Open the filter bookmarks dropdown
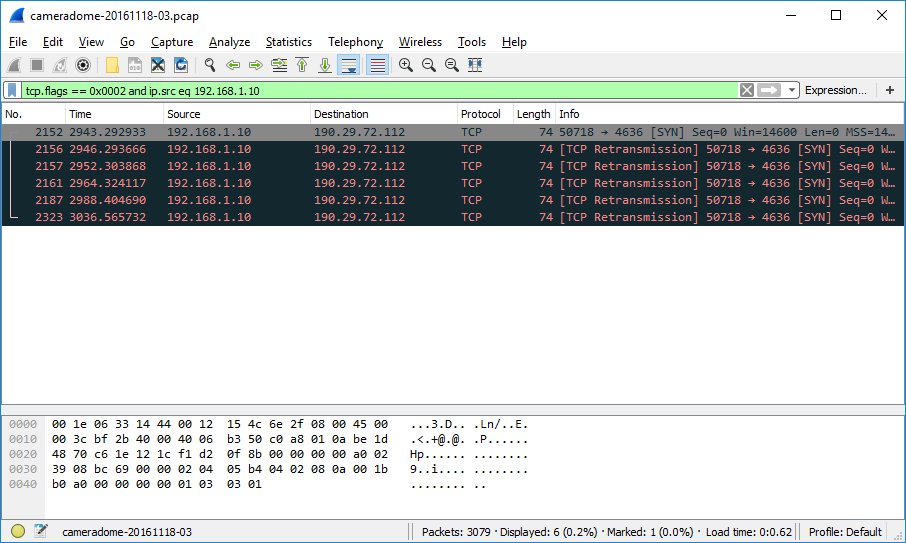Image resolution: width=906 pixels, height=543 pixels. [x=12, y=90]
